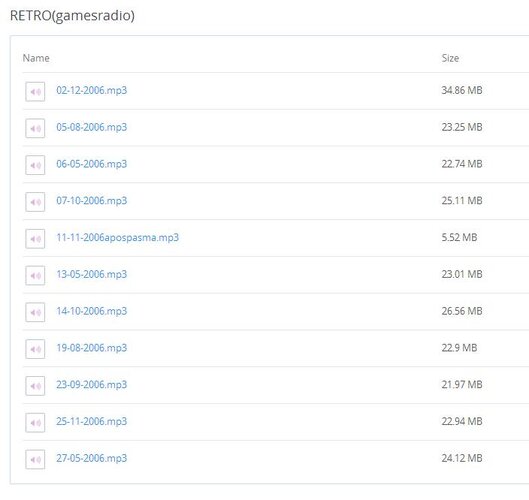This screenshot has height=500, width=529.
Task: Click the speaker icon for 11-11-2006apospasma.mp3
Action: [x=35, y=239]
